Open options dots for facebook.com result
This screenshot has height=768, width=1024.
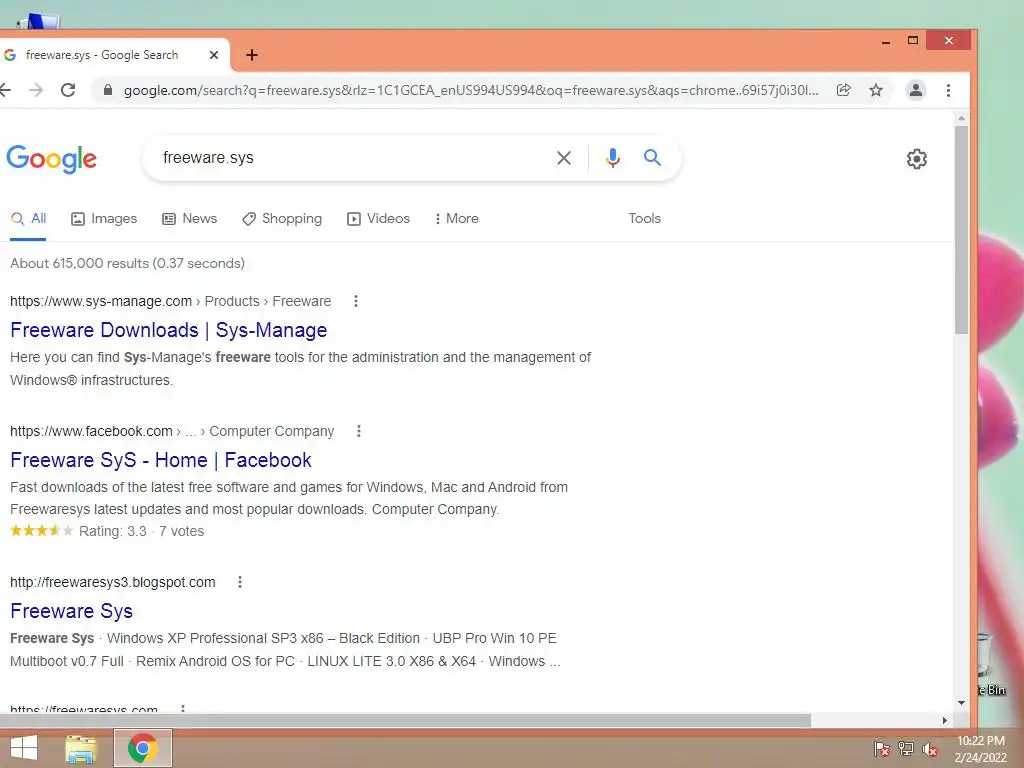click(359, 431)
